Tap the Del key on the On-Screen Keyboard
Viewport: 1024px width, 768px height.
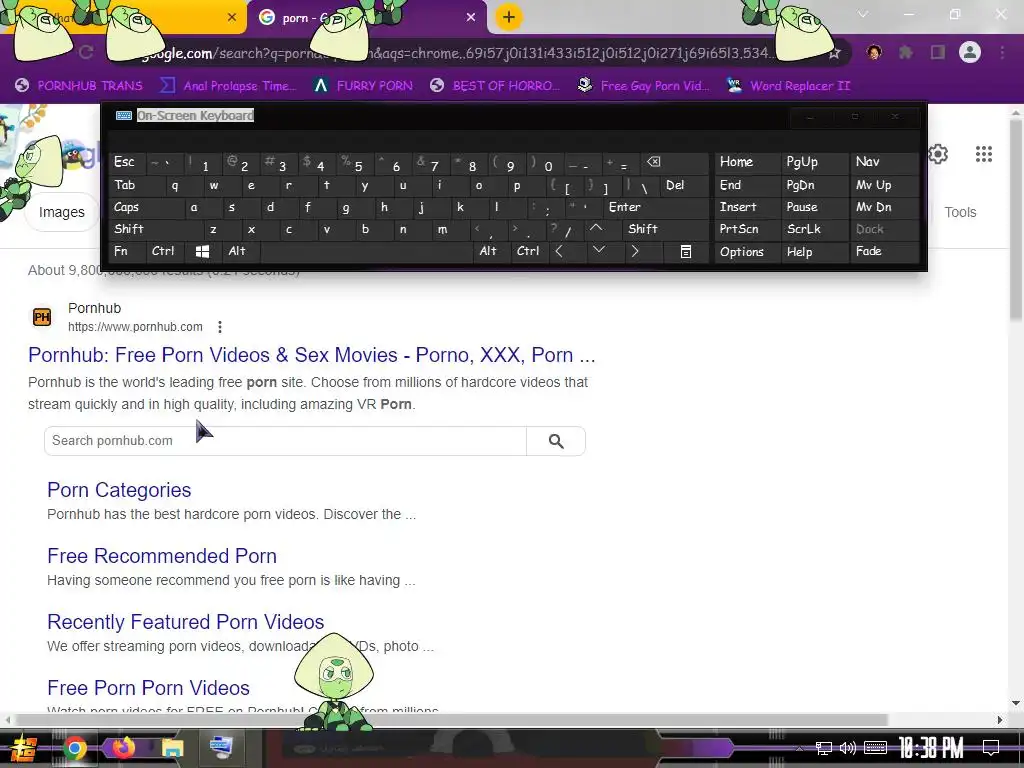684,185
